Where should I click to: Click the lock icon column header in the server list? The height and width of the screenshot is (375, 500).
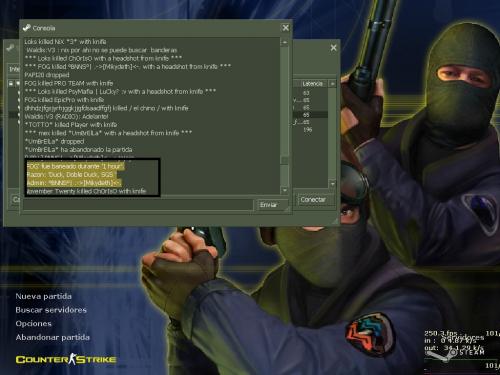click(x=11, y=84)
